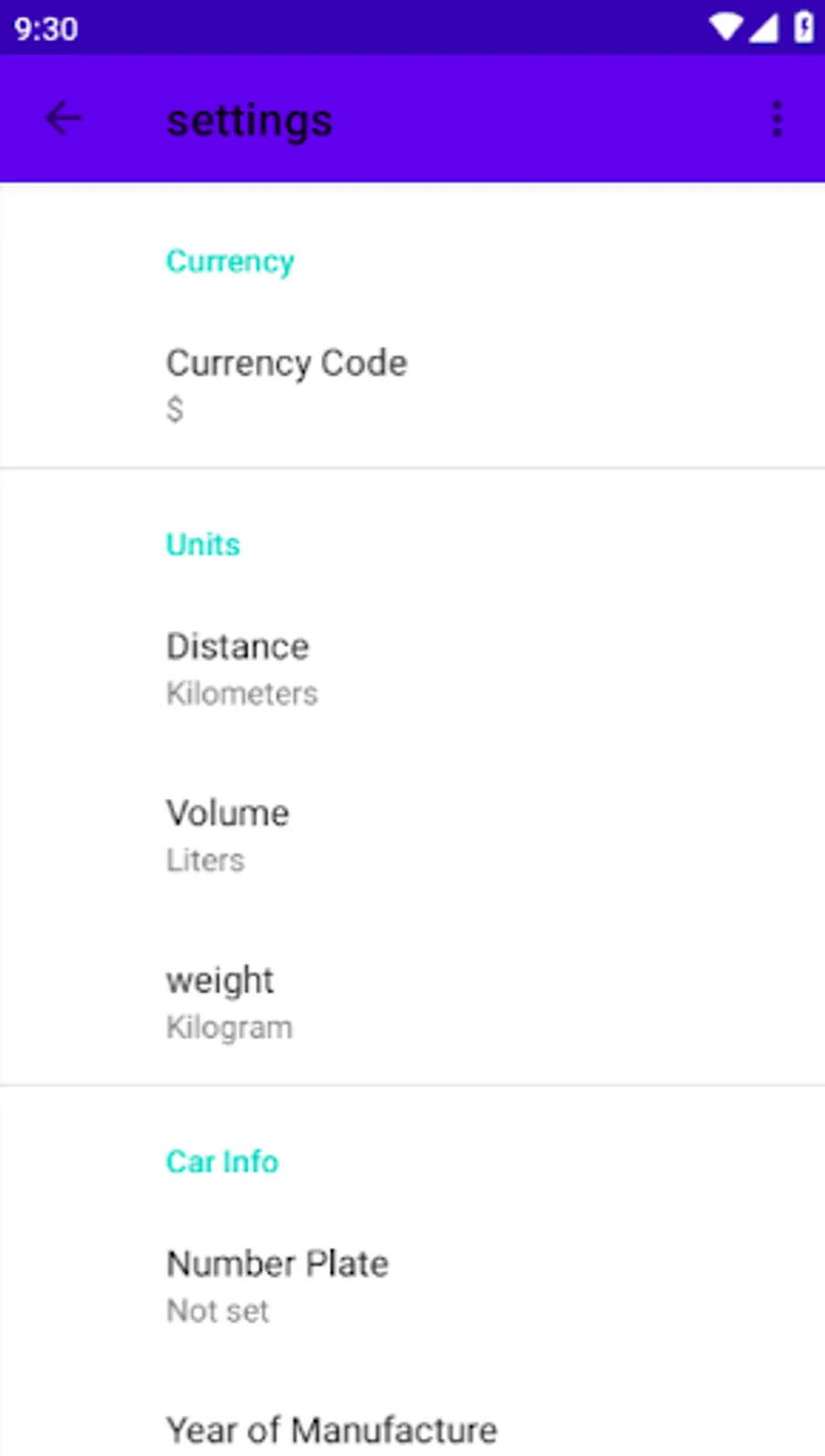Tap the Wi-Fi status icon
The image size is (825, 1456).
725,27
